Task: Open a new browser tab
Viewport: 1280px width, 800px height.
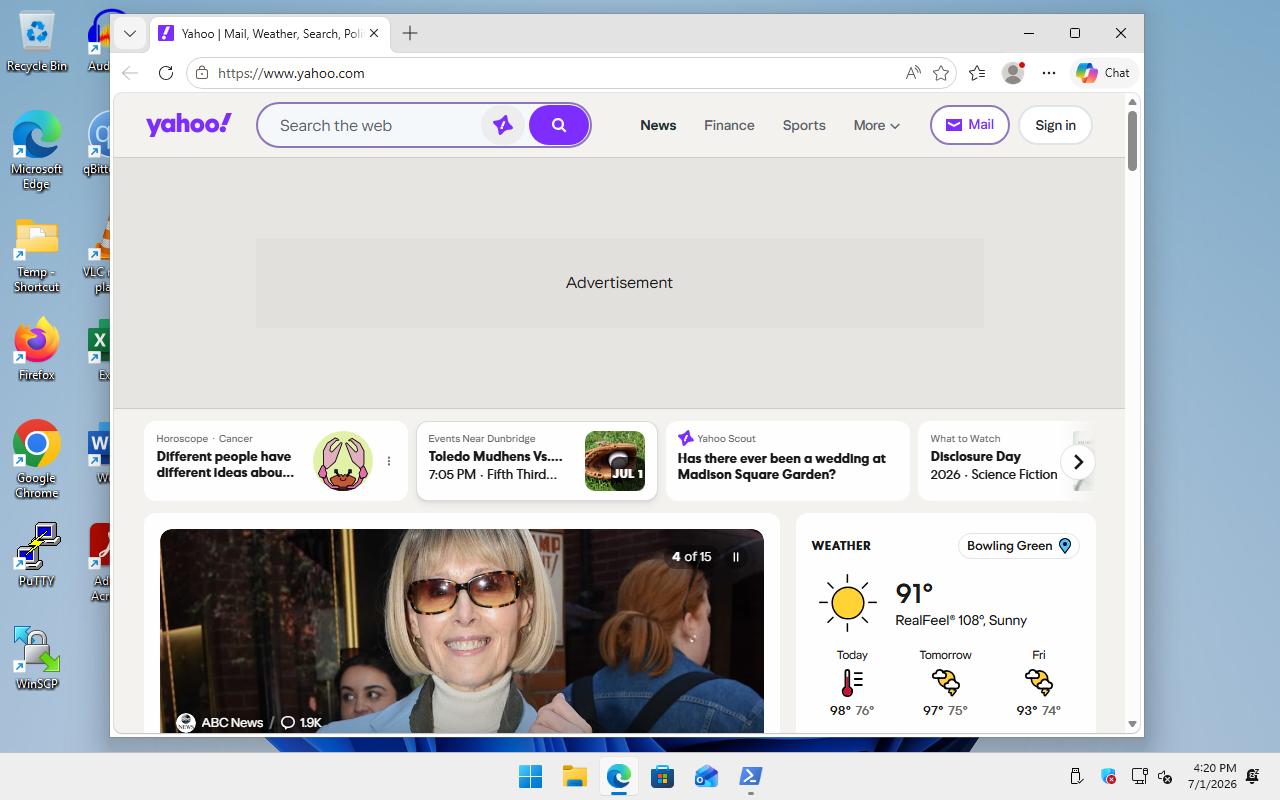Action: pos(410,33)
